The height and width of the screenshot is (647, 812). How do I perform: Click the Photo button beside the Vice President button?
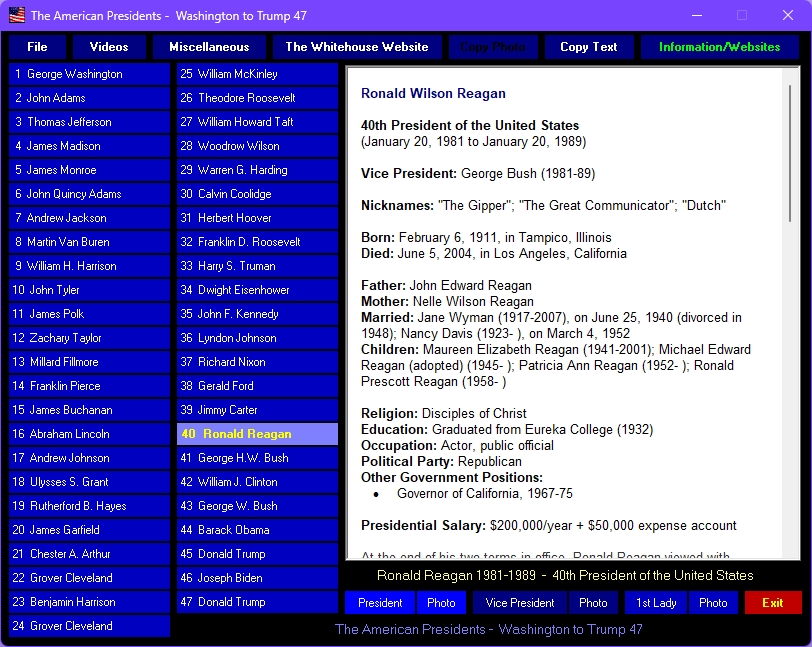pos(593,602)
